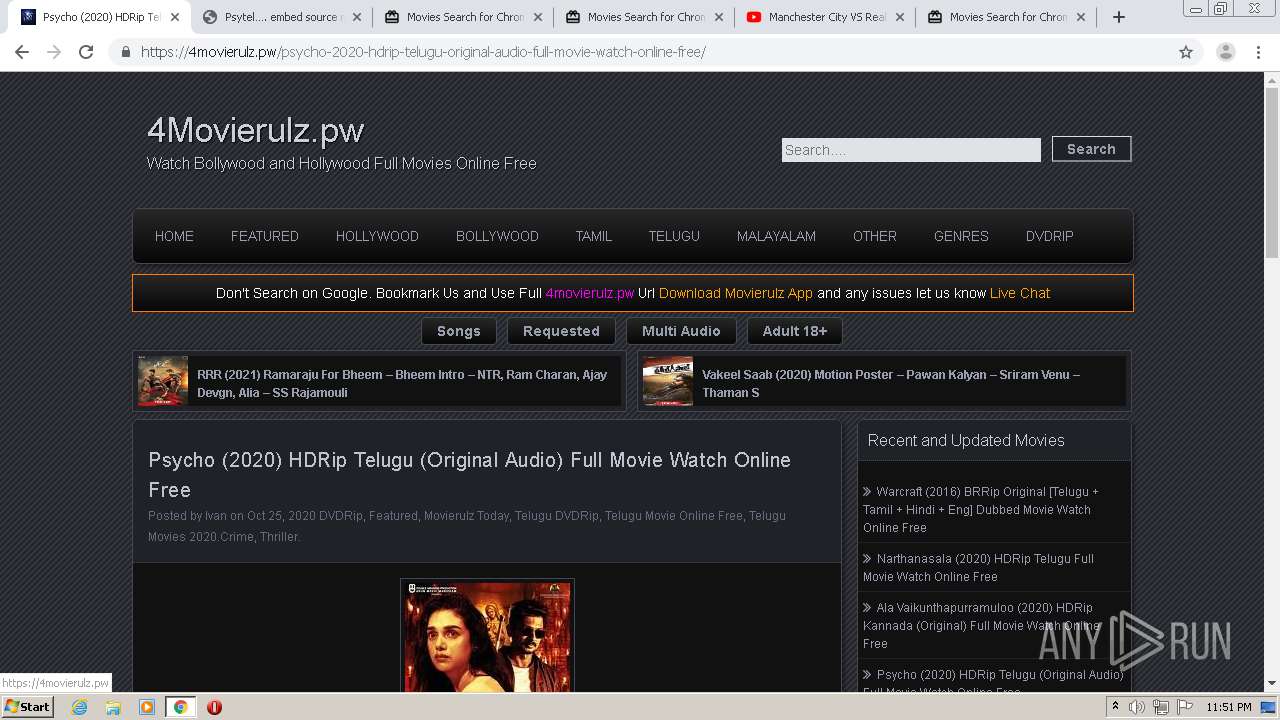Open Narthanasala (2020) HDRip sidebar link
This screenshot has height=720, width=1280.
tap(978, 567)
